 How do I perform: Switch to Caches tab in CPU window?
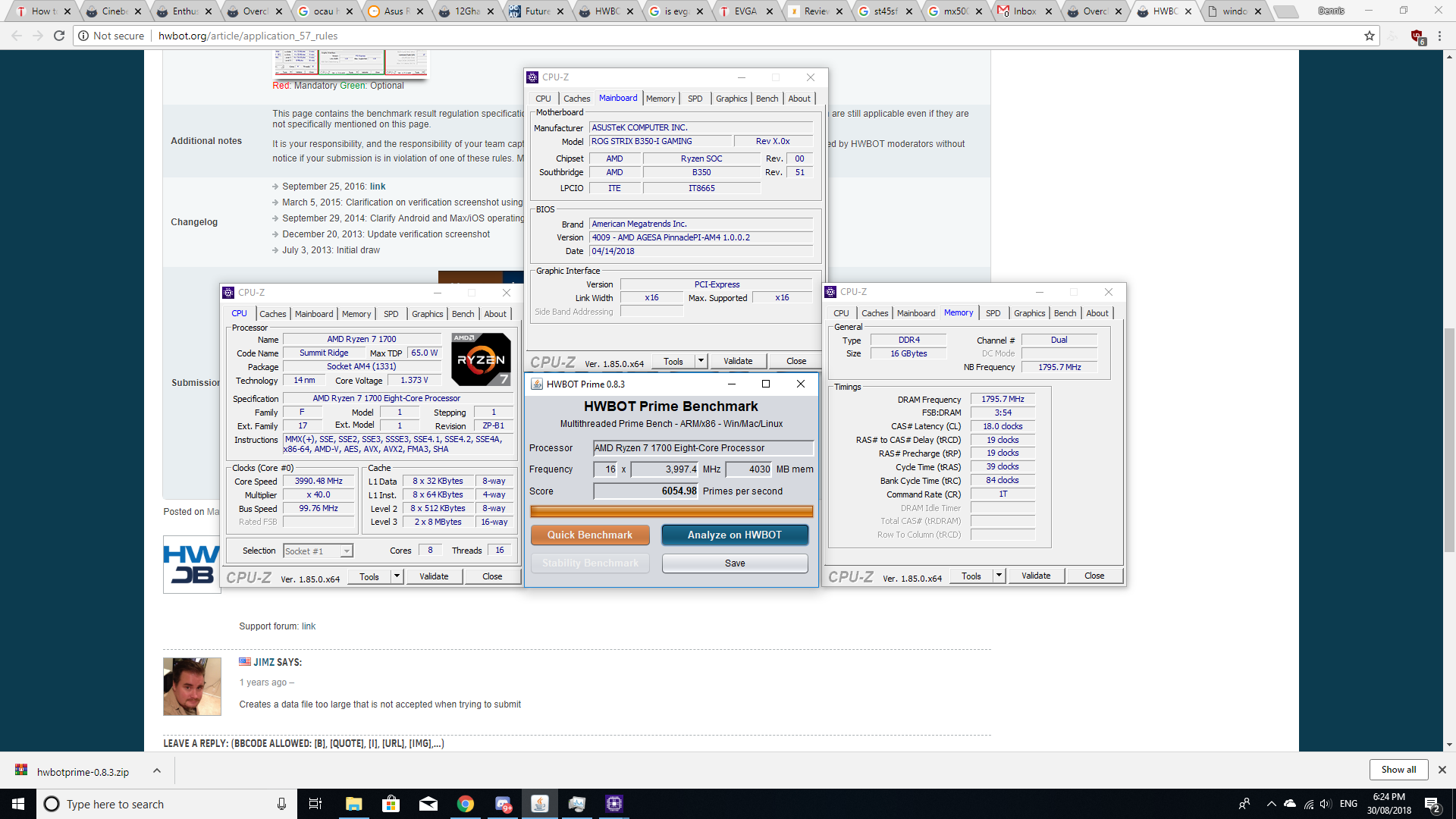272,314
